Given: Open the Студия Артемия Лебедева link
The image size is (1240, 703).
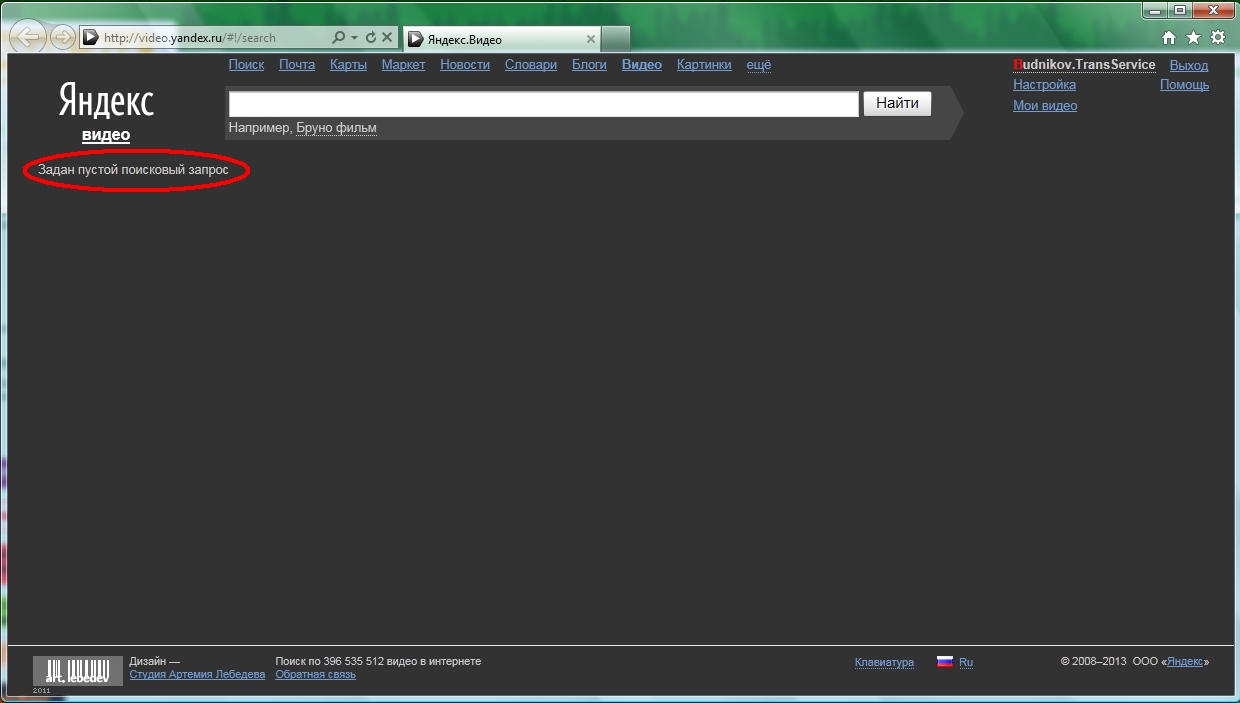Looking at the screenshot, I should point(197,674).
